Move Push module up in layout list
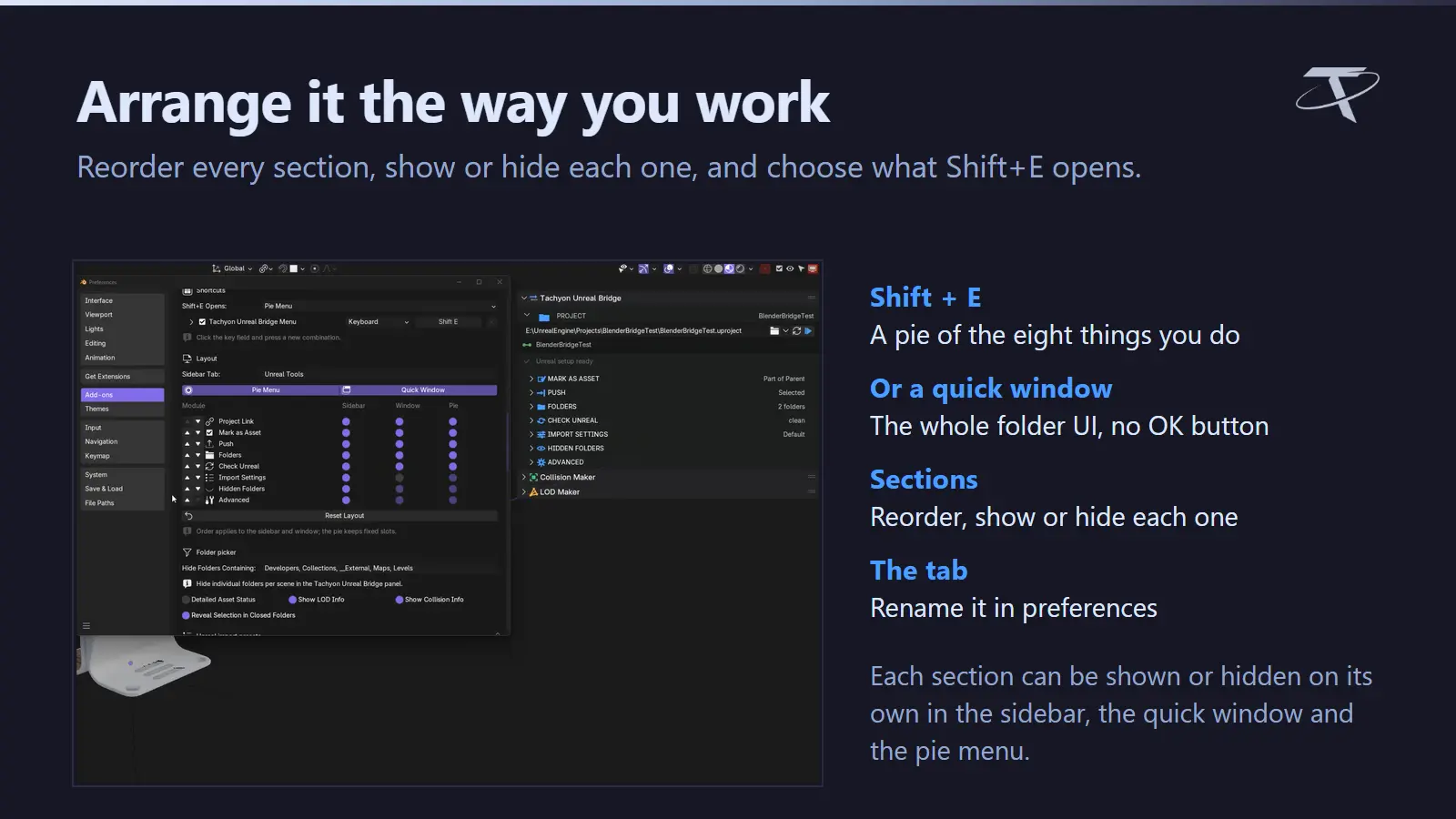This screenshot has width=1456, height=819. pyautogui.click(x=187, y=444)
